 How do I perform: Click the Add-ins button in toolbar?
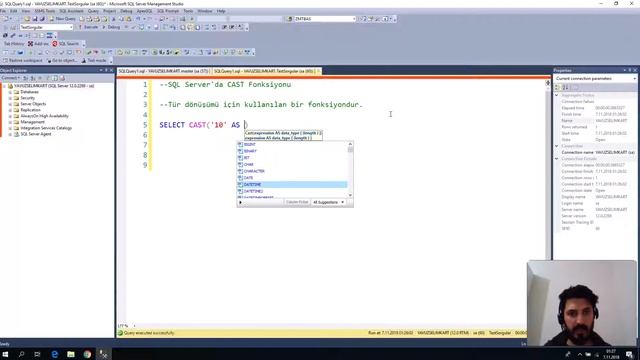38,44
